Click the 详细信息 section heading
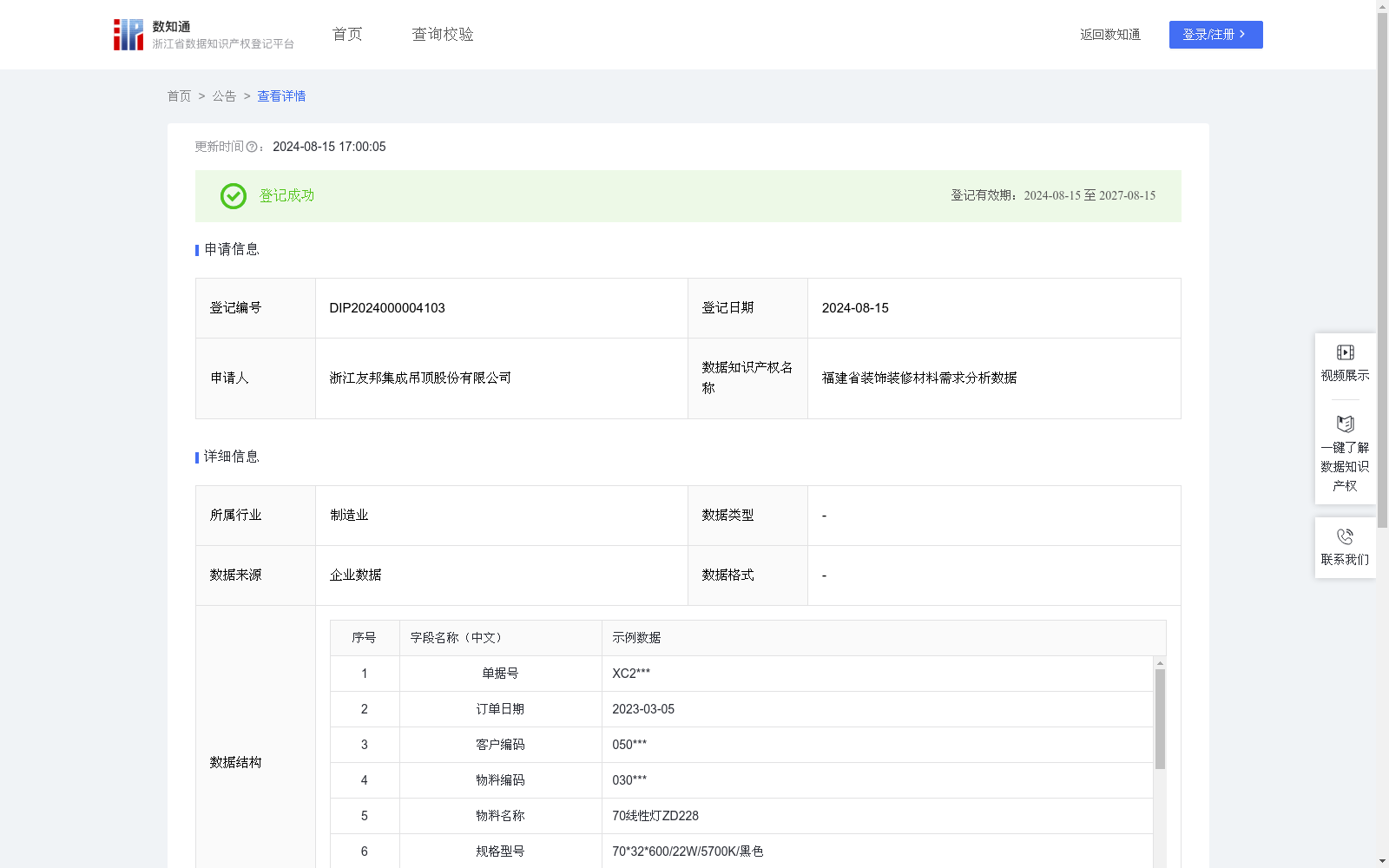 tap(231, 457)
